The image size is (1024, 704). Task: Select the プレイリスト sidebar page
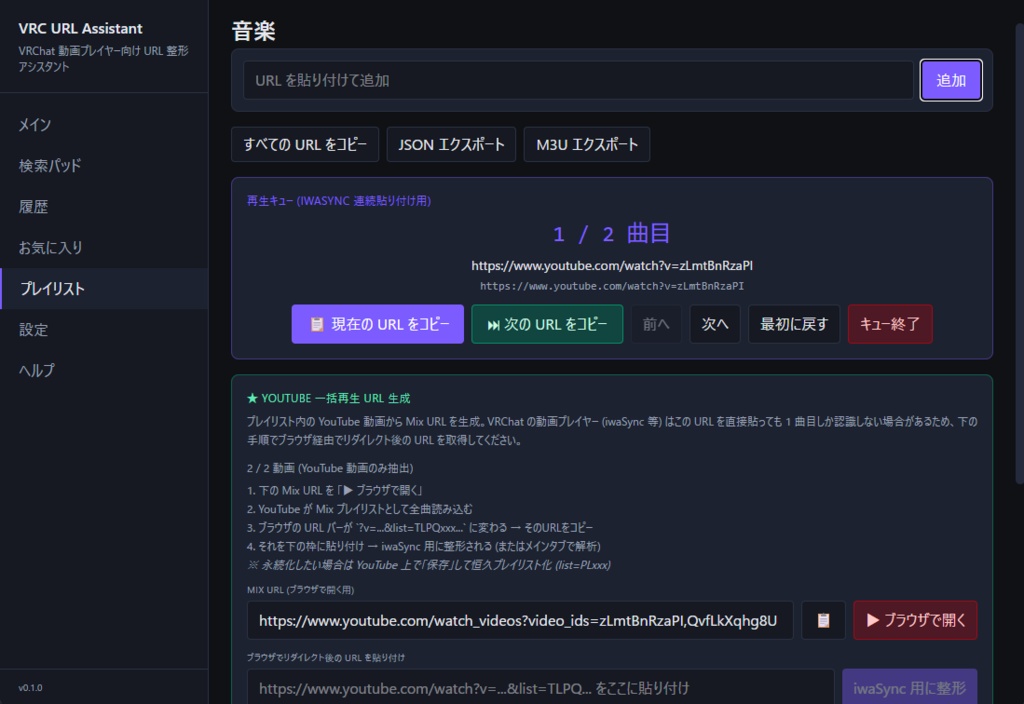104,289
